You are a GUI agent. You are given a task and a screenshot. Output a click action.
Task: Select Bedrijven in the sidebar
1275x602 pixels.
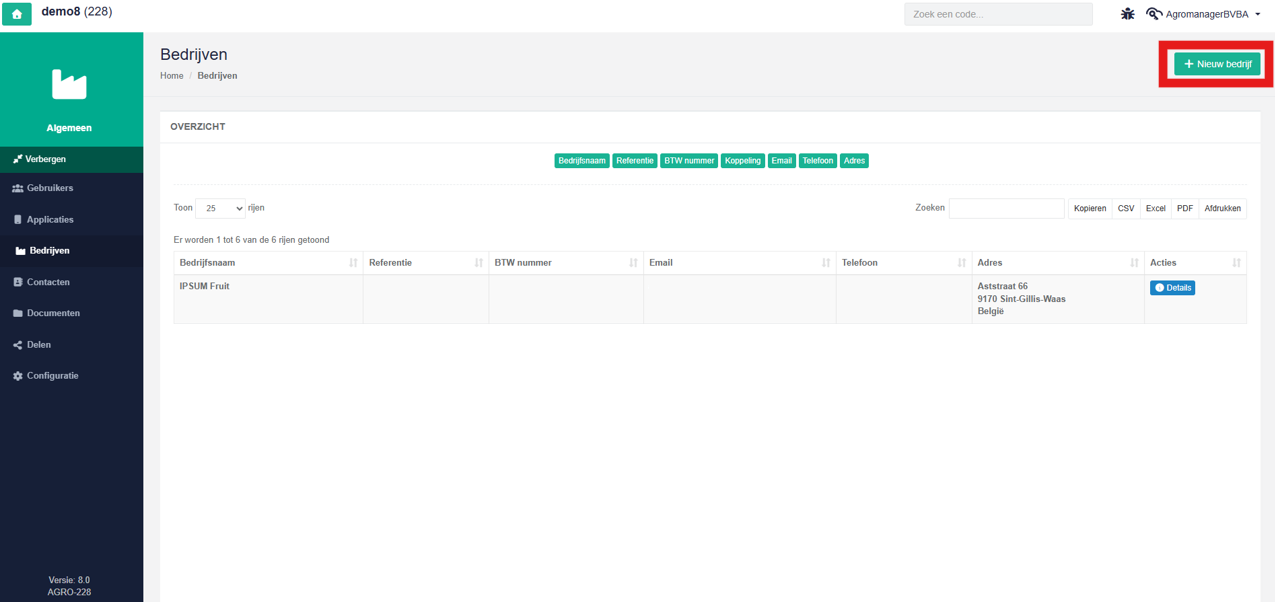(x=71, y=251)
